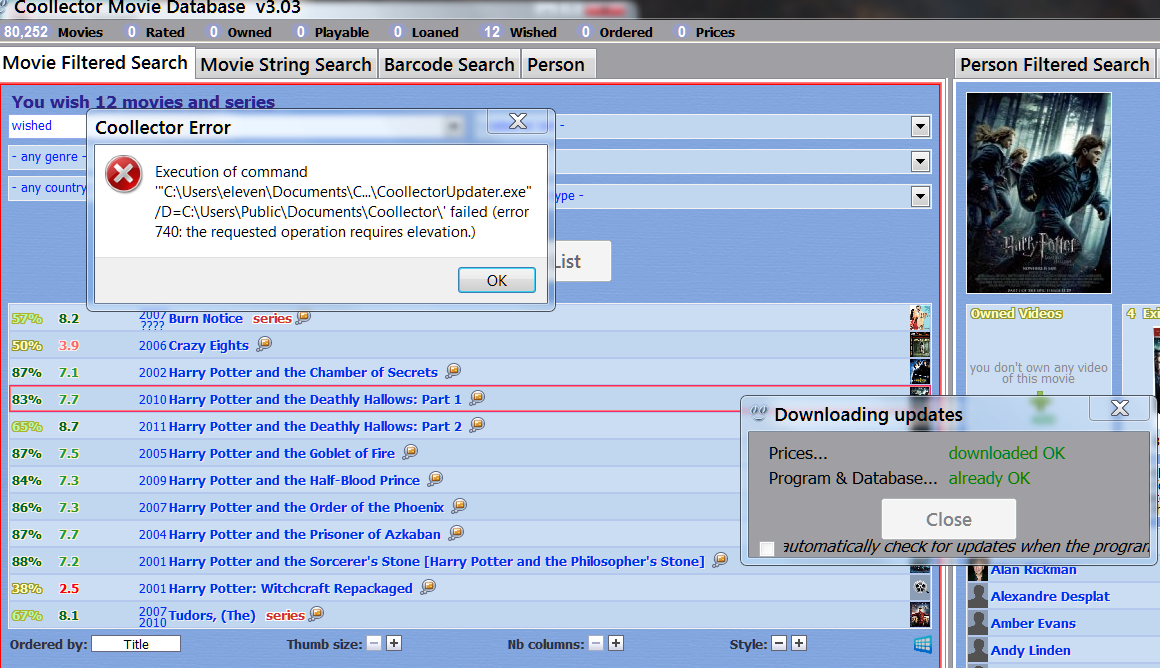Enable automatic update check checkbox
The width and height of the screenshot is (1160, 668).
point(767,548)
